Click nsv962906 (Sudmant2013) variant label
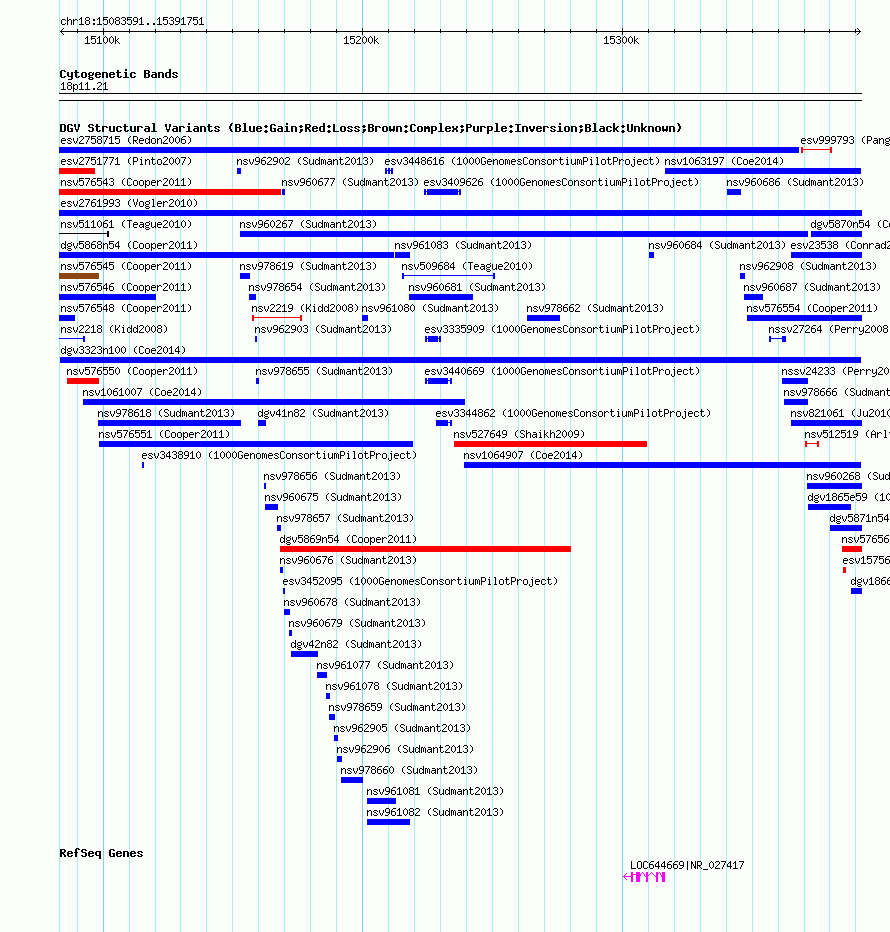The height and width of the screenshot is (932, 890). pos(405,750)
